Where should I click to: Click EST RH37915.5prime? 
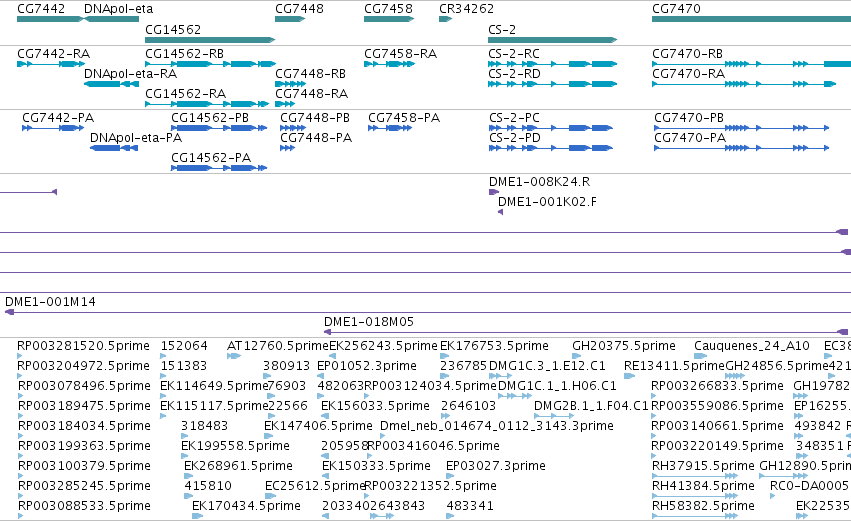[703, 466]
